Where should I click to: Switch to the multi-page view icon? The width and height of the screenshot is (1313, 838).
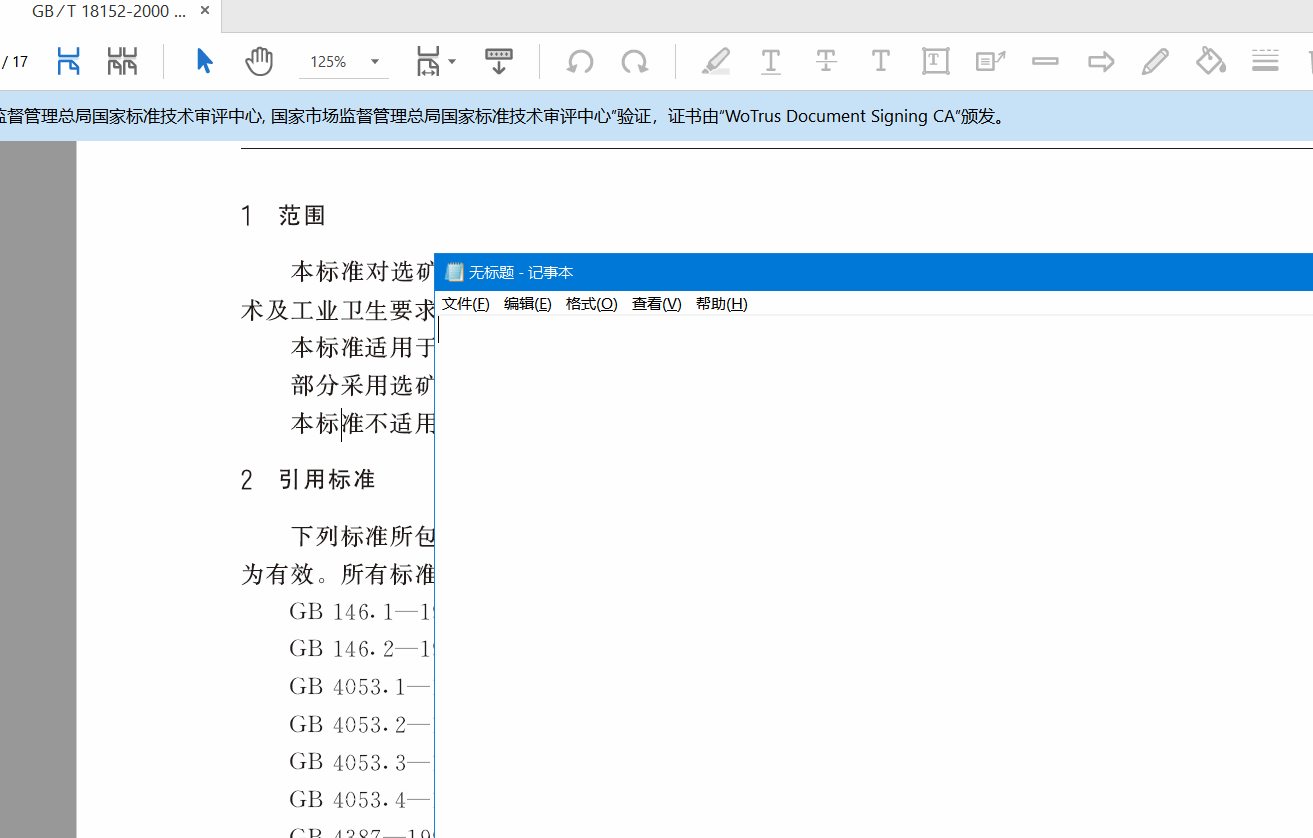pyautogui.click(x=122, y=62)
